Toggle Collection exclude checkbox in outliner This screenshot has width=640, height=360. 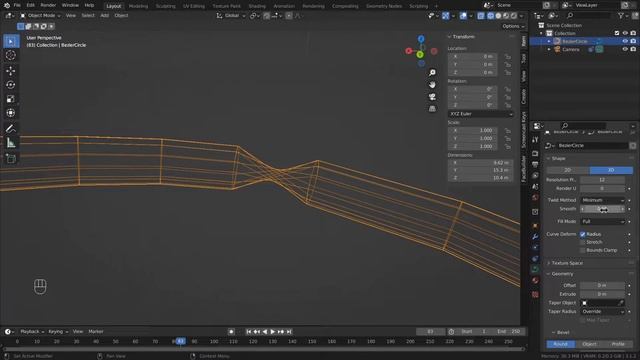pyautogui.click(x=617, y=33)
